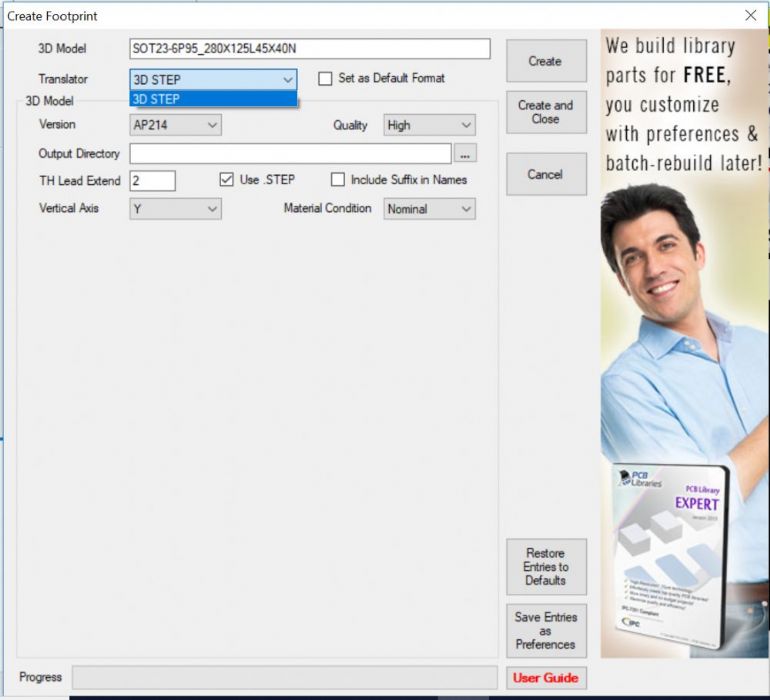
Task: Expand the Vertical Axis dropdown
Action: tap(175, 209)
